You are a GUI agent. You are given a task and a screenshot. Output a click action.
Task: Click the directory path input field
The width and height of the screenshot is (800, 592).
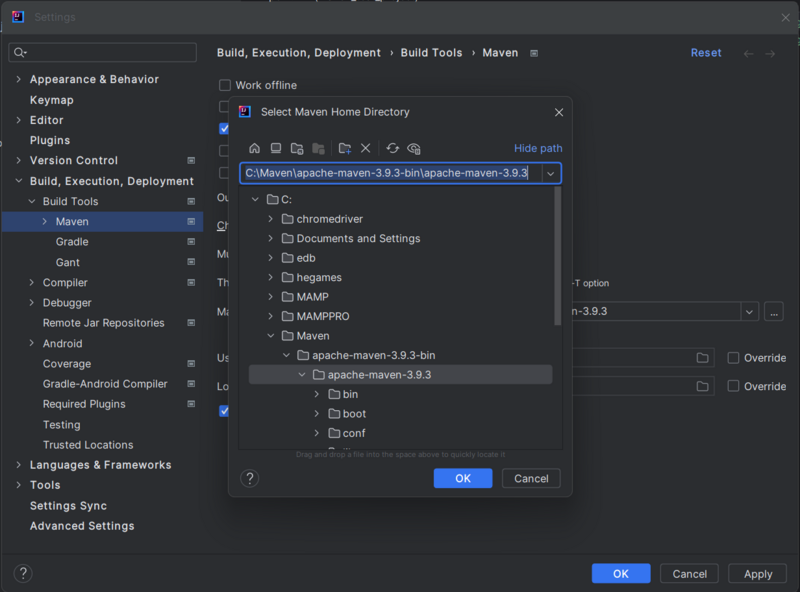coord(391,174)
